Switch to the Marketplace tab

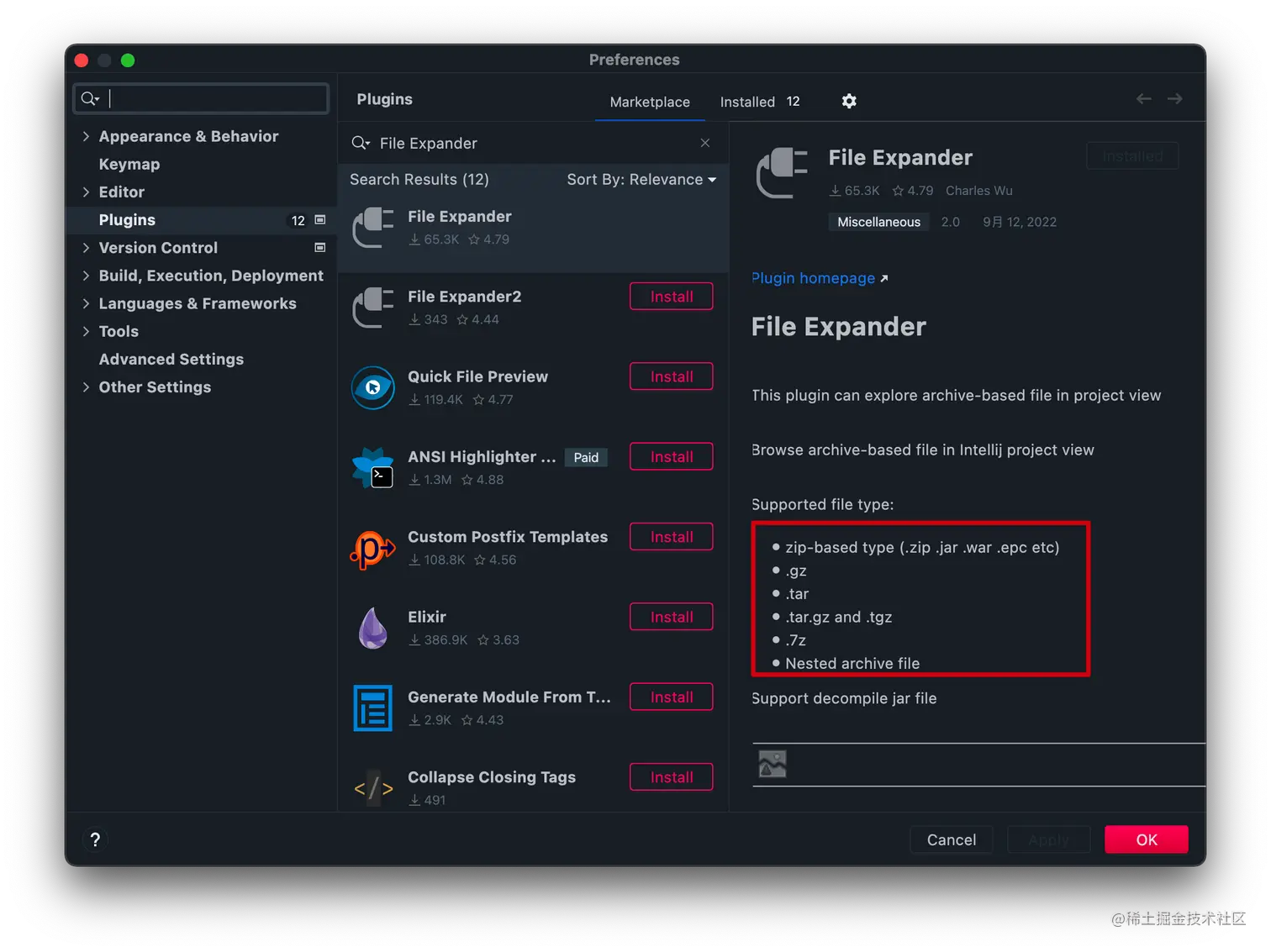point(650,102)
